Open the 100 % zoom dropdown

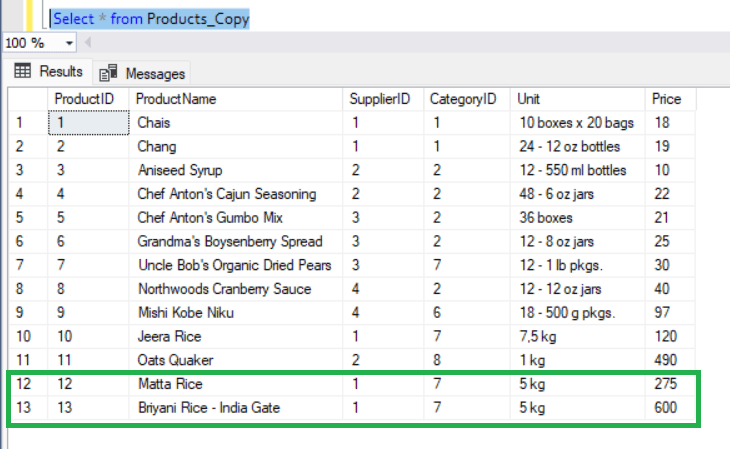coord(69,44)
